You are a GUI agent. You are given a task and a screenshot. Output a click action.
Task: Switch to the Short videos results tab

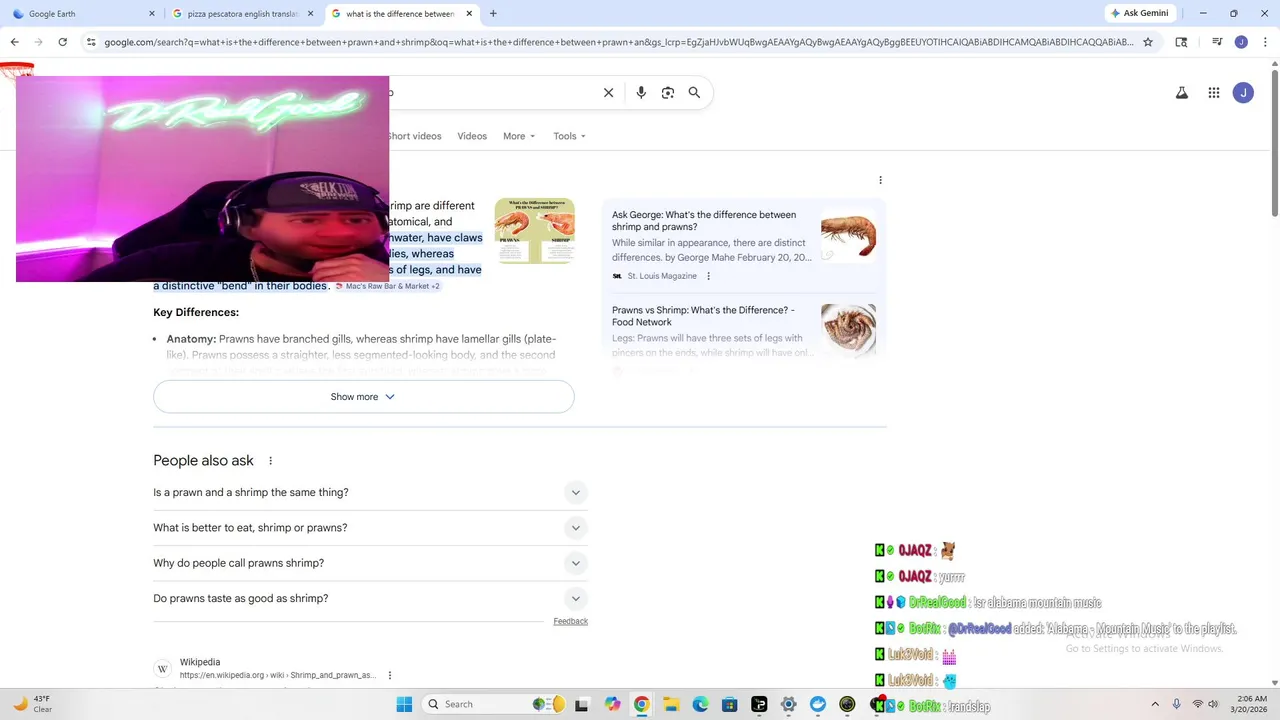pos(415,136)
